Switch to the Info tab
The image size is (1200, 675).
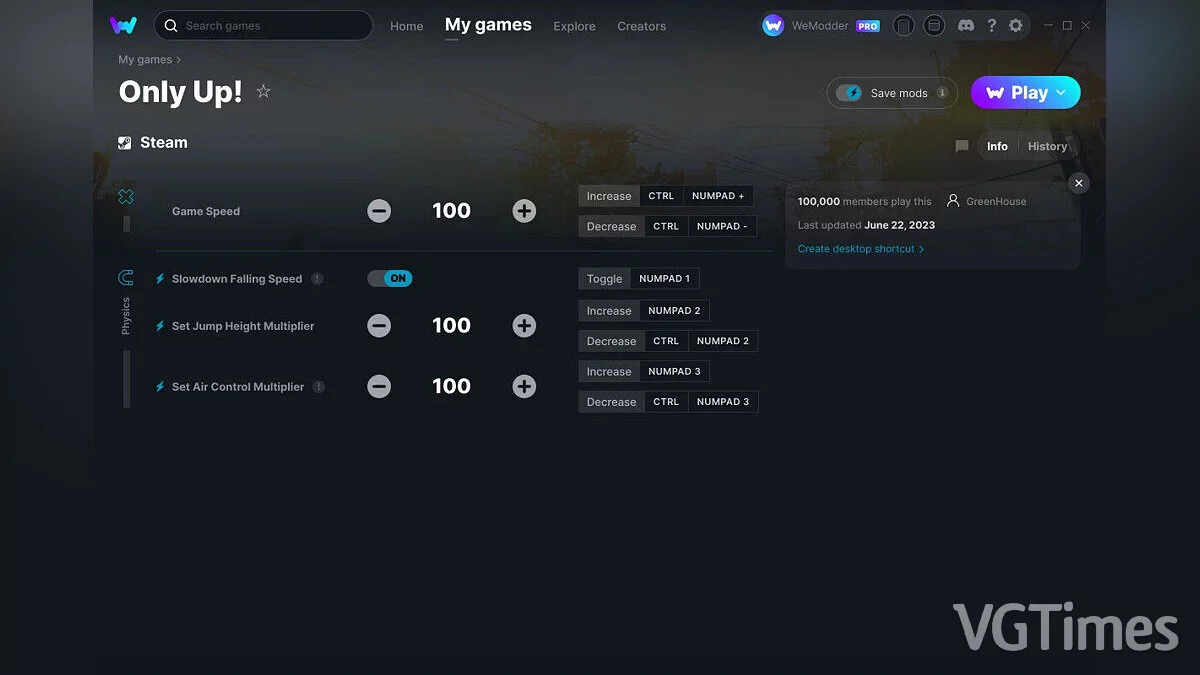997,146
